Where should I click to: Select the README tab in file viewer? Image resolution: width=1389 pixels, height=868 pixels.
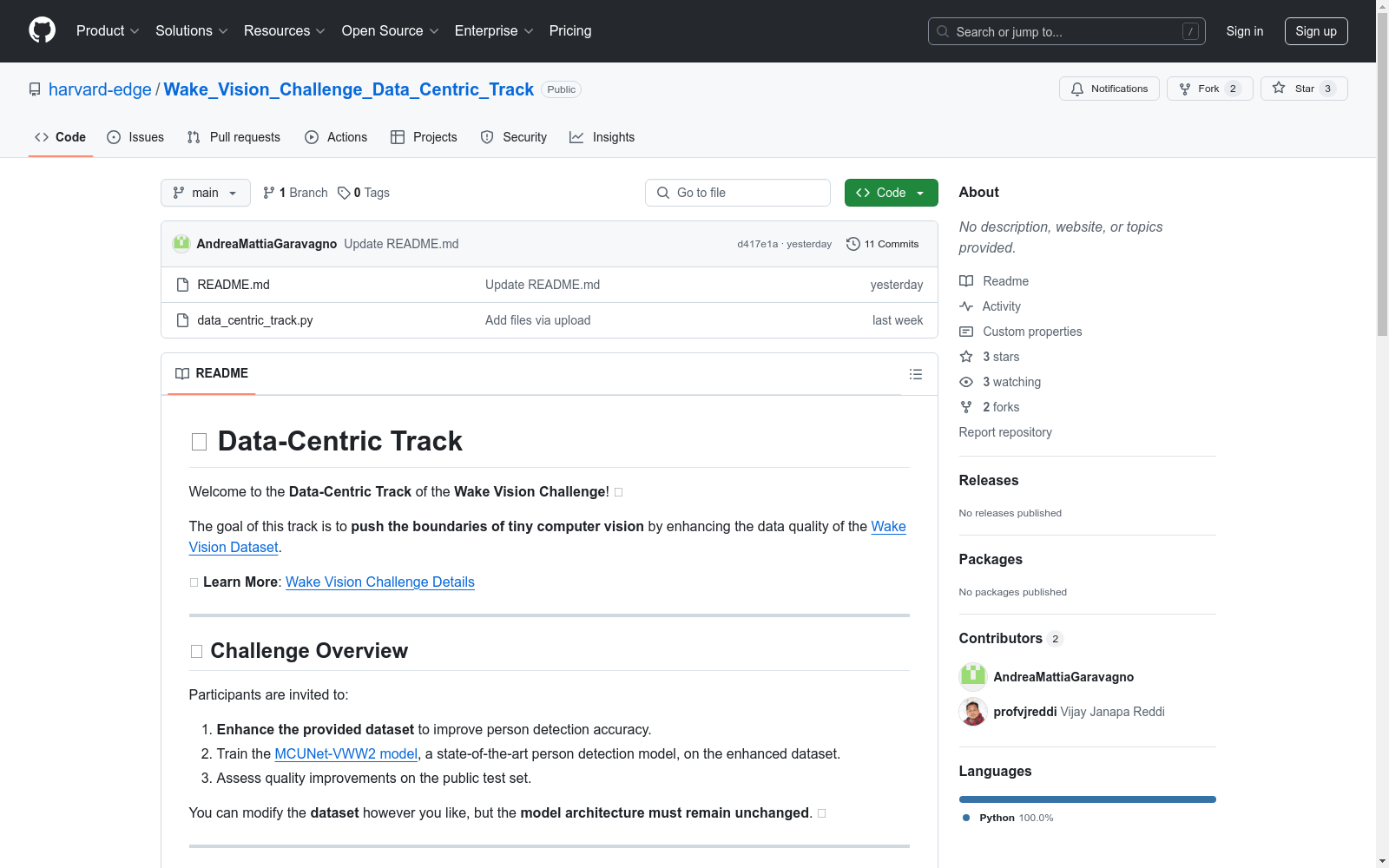click(212, 373)
